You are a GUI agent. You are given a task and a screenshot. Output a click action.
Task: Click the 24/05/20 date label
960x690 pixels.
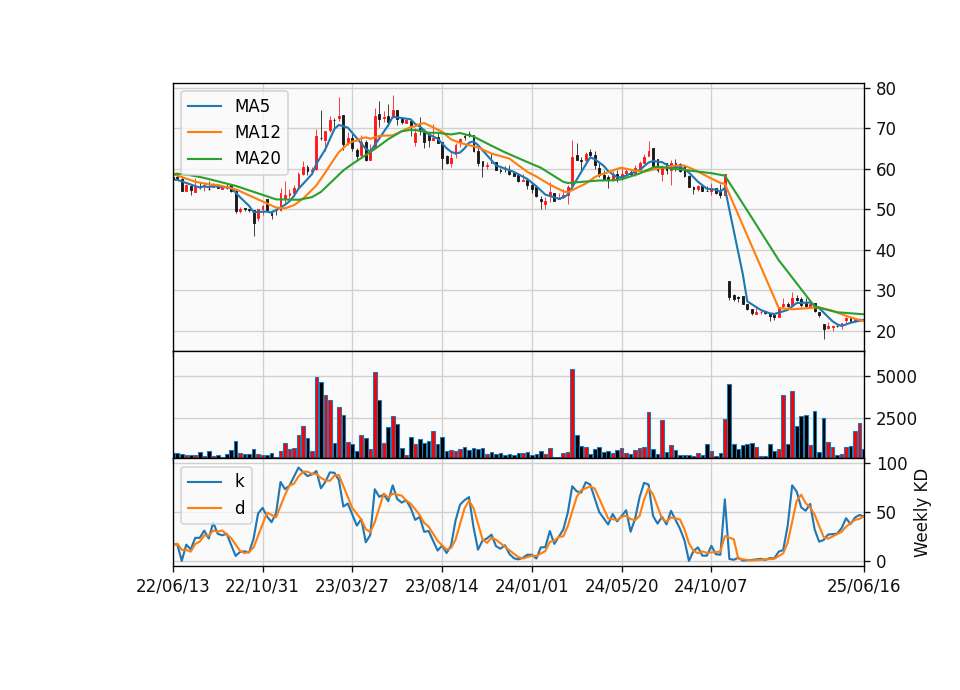(x=621, y=586)
